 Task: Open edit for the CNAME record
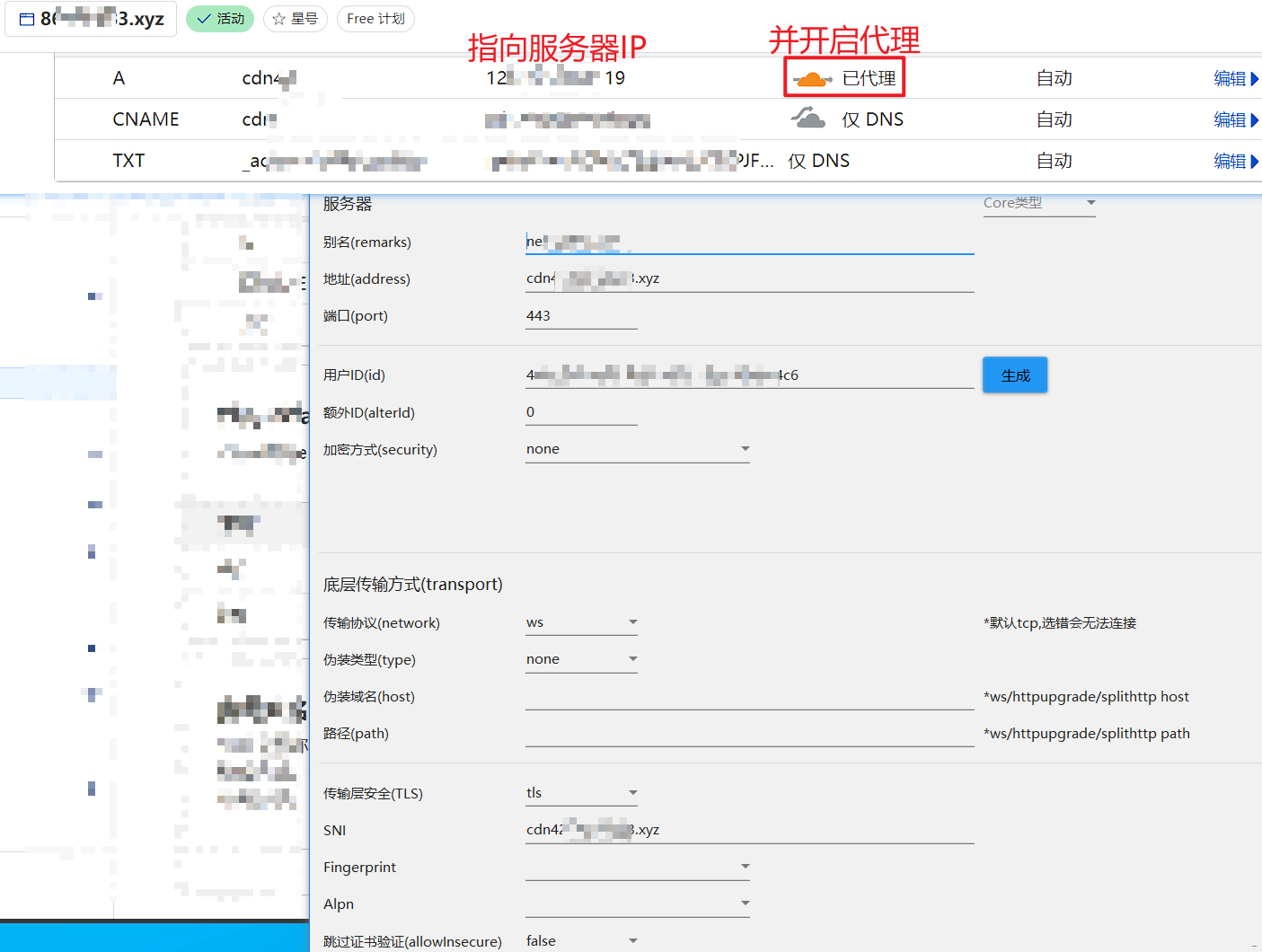click(1230, 119)
